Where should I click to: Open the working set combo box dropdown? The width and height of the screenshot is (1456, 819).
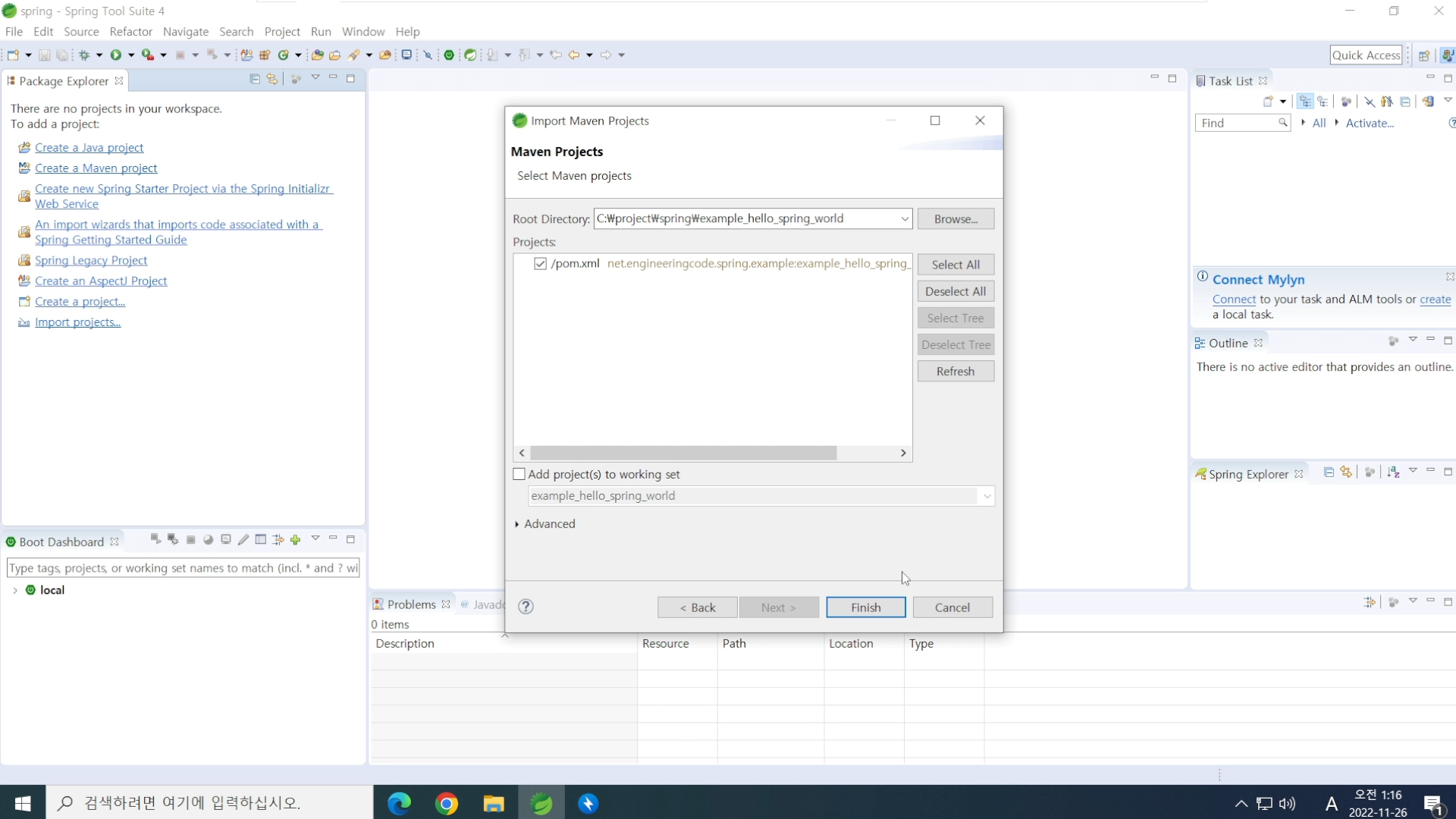987,496
